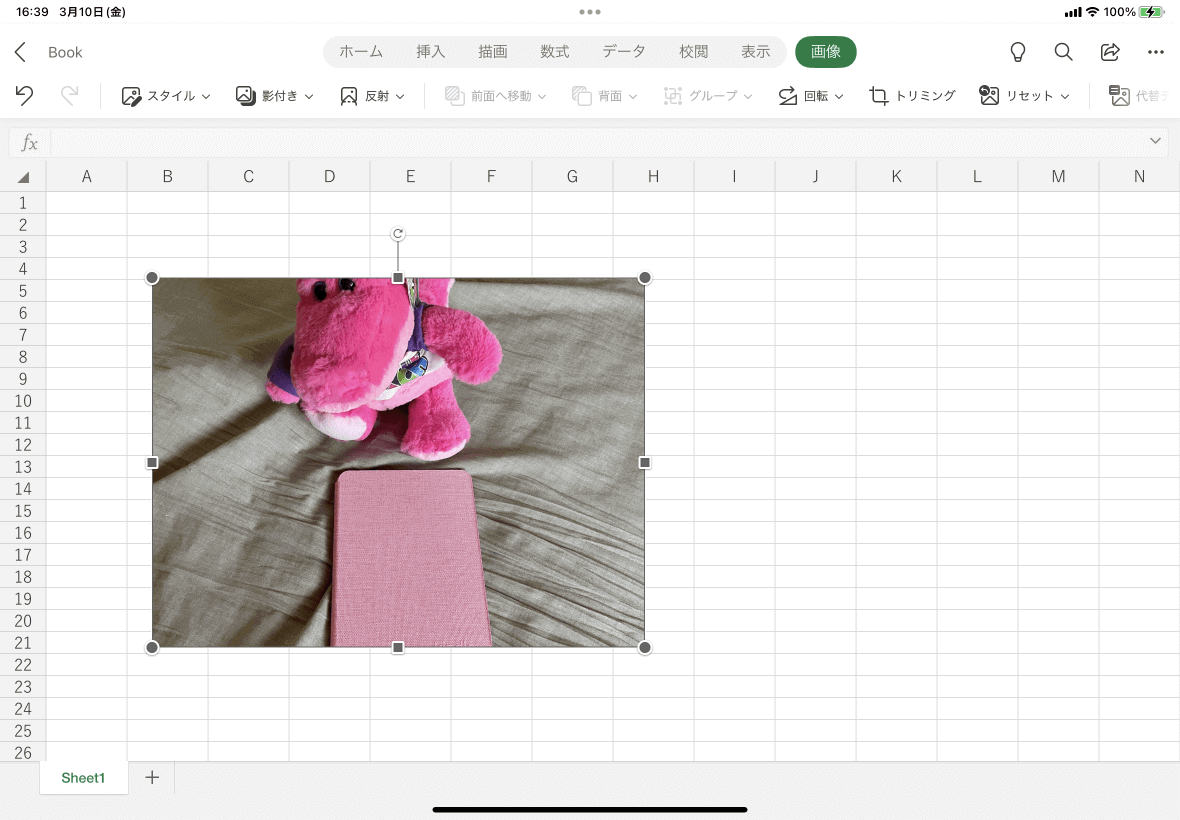Select row 13 header
The height and width of the screenshot is (820, 1180).
(23, 467)
